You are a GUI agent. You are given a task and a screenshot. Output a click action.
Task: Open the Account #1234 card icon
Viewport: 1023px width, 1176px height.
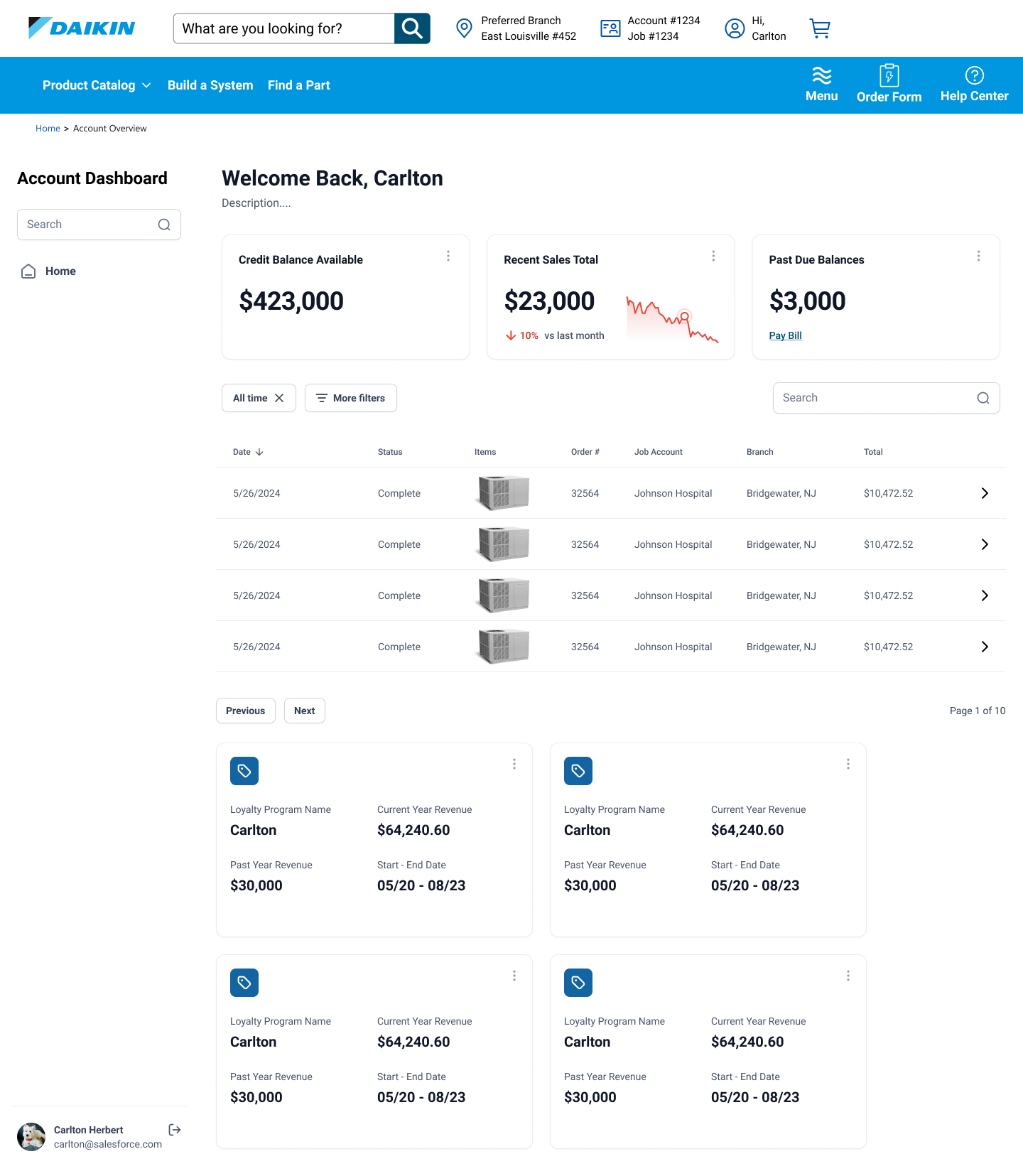tap(610, 28)
